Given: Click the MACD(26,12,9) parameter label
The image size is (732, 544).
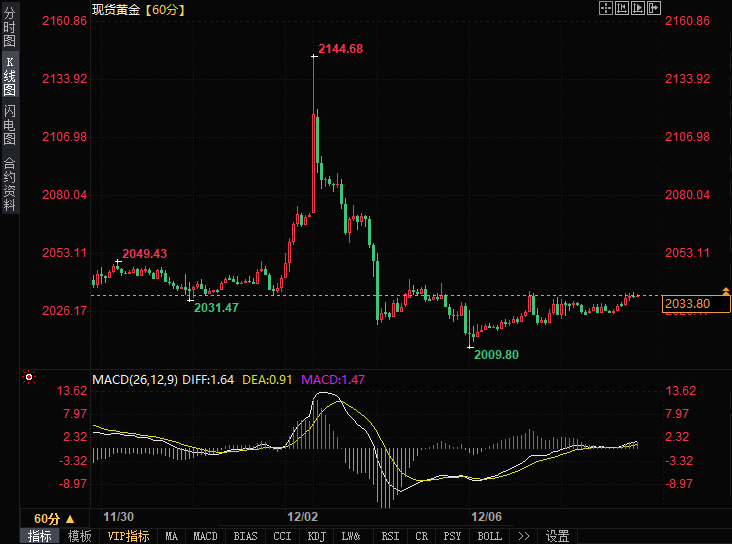Looking at the screenshot, I should [135, 380].
